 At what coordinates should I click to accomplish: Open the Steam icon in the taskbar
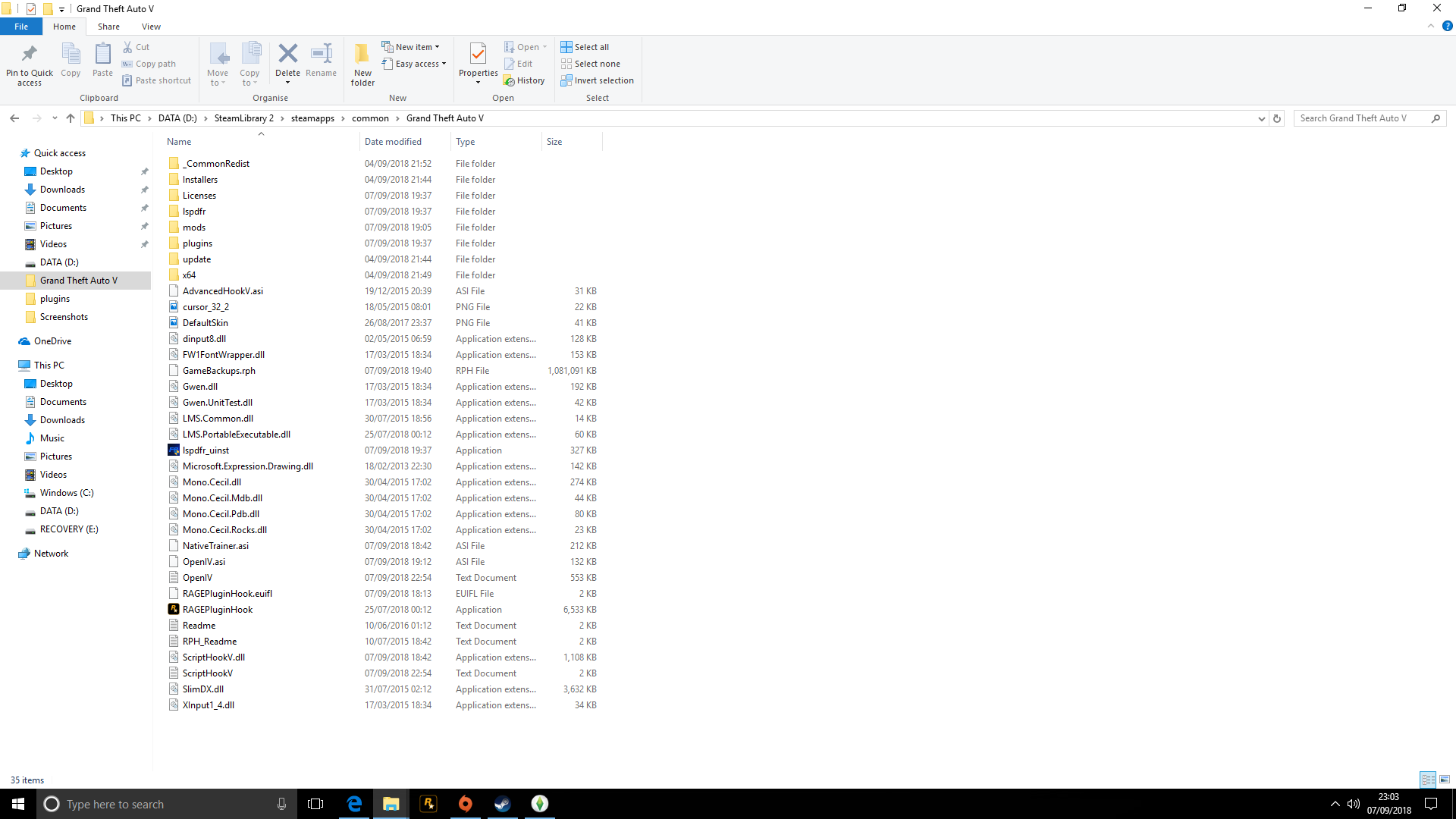[502, 804]
